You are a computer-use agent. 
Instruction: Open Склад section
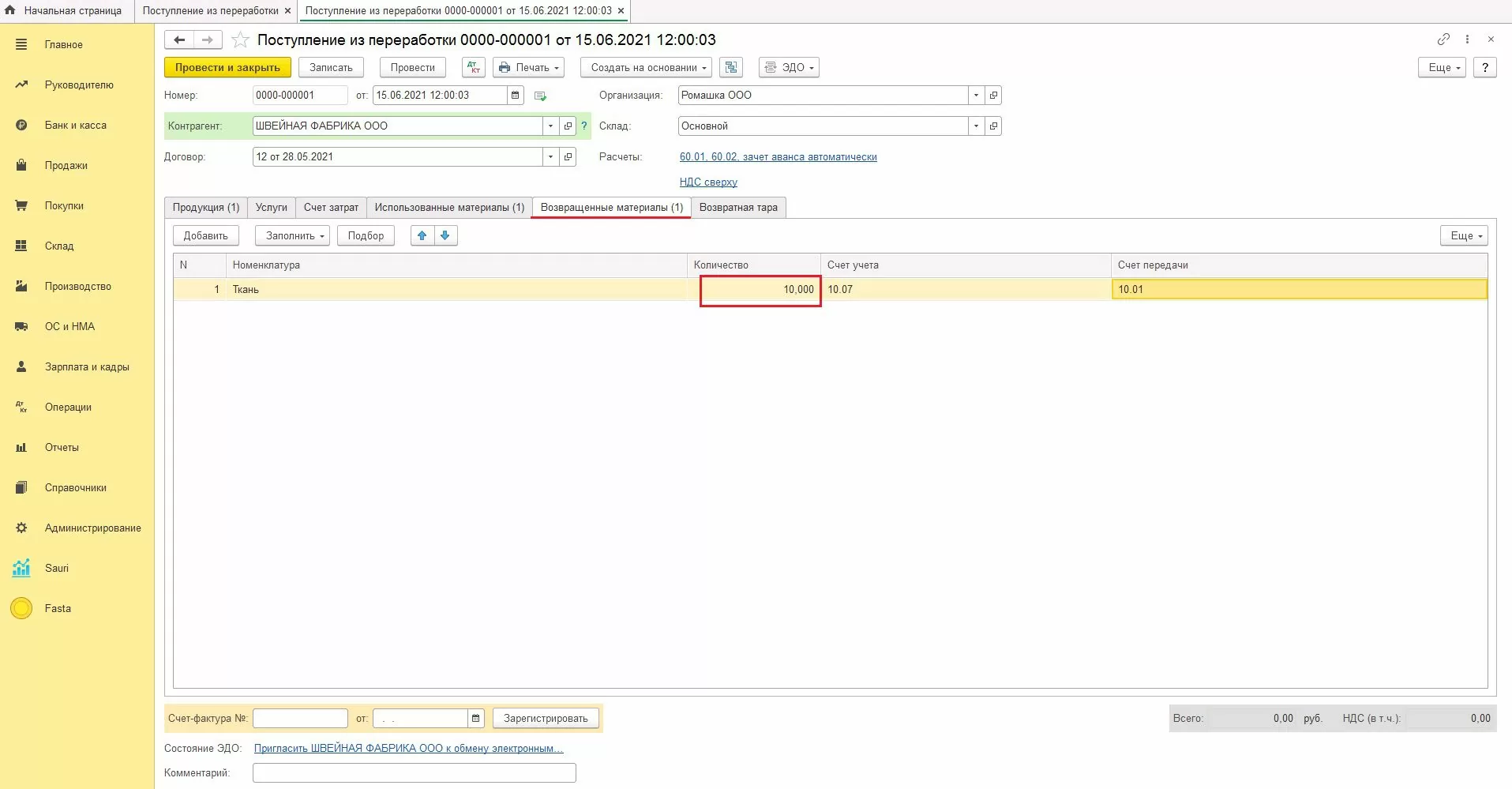59,246
